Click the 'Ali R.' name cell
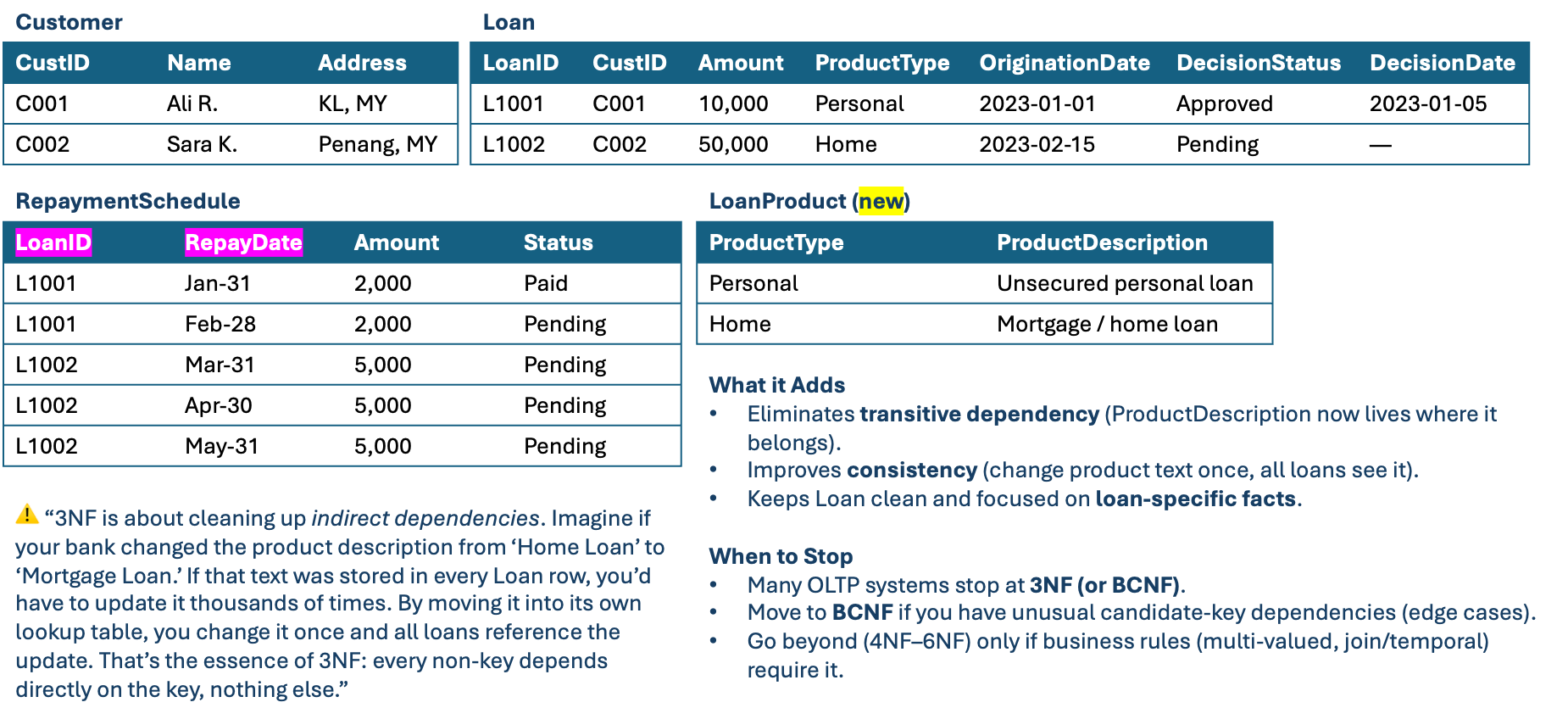Screen dimensions: 1568x719 click(192, 103)
